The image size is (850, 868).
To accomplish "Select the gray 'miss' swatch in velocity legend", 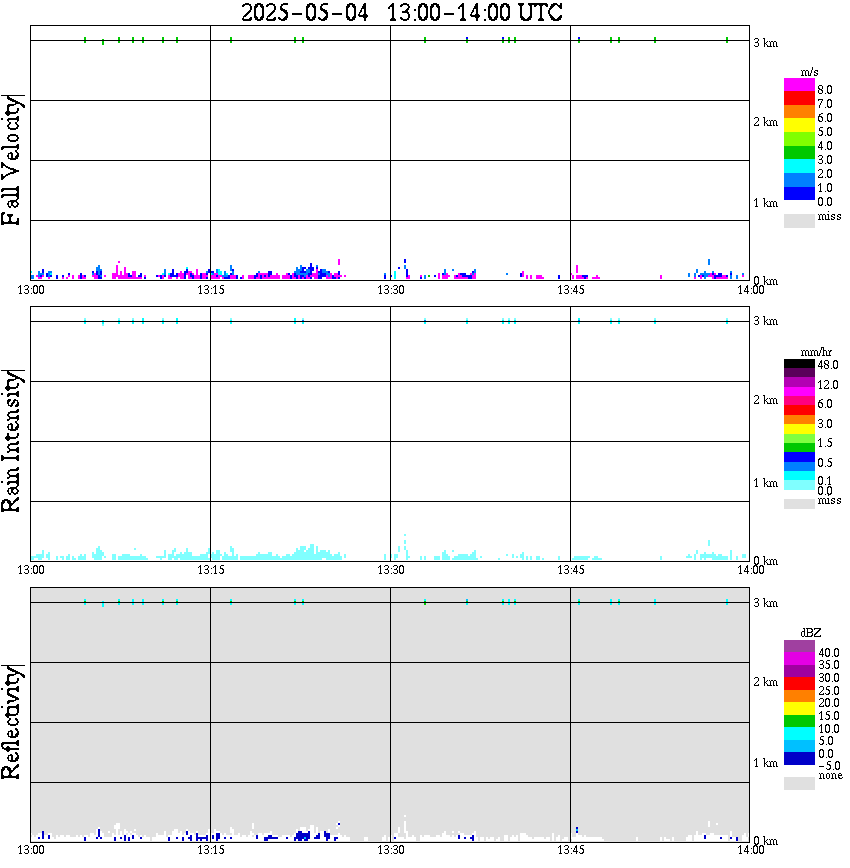I will tap(799, 220).
